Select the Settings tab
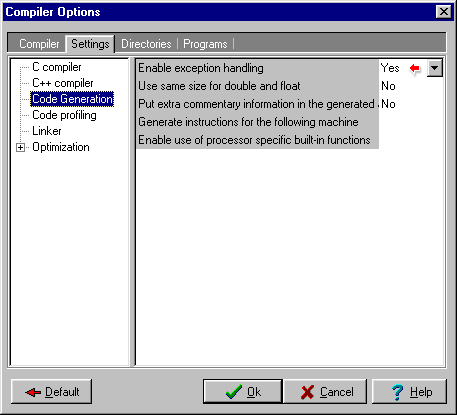Viewport: 457px width, 415px height. [x=90, y=44]
